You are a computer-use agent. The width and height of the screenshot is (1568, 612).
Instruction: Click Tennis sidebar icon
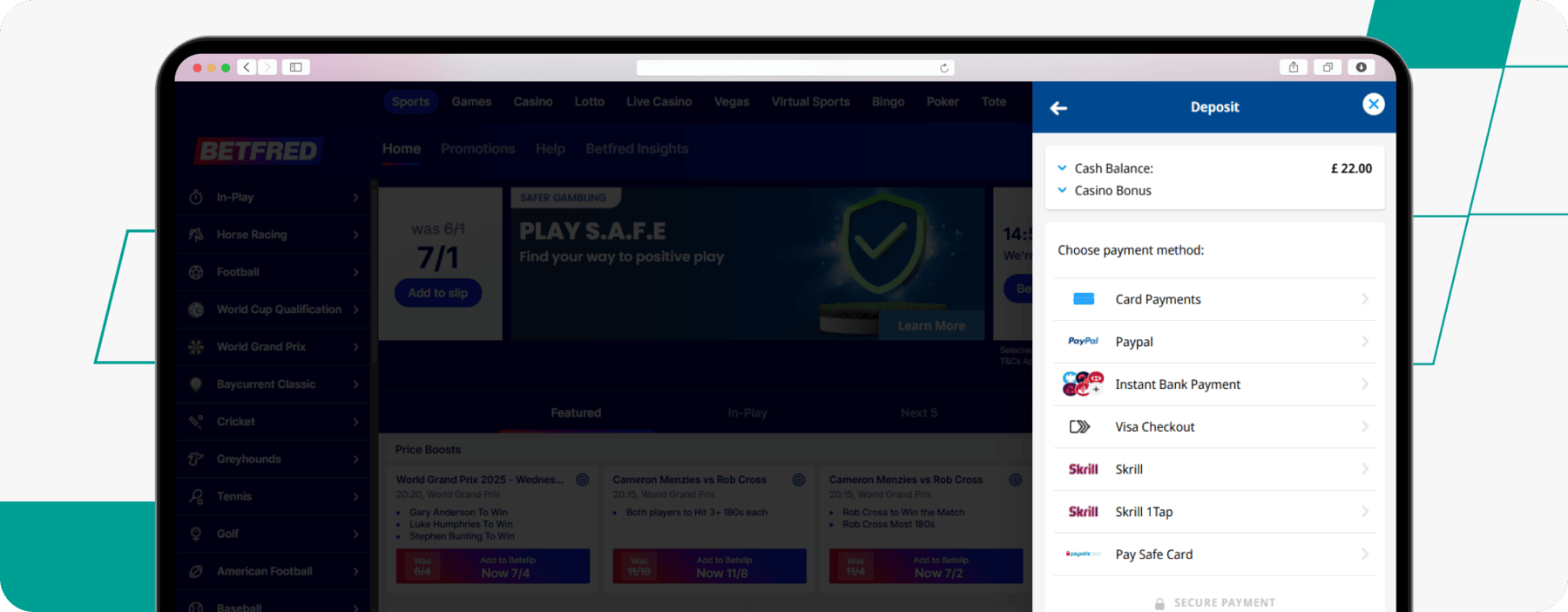[x=196, y=497]
